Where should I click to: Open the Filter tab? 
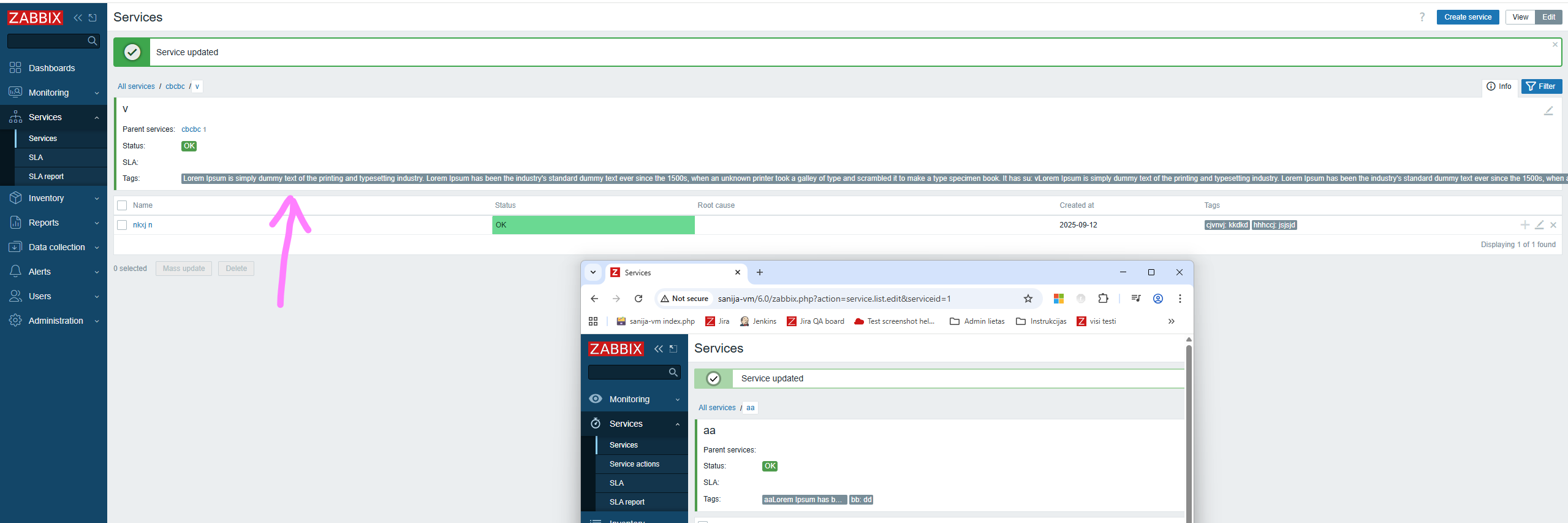(x=1541, y=86)
